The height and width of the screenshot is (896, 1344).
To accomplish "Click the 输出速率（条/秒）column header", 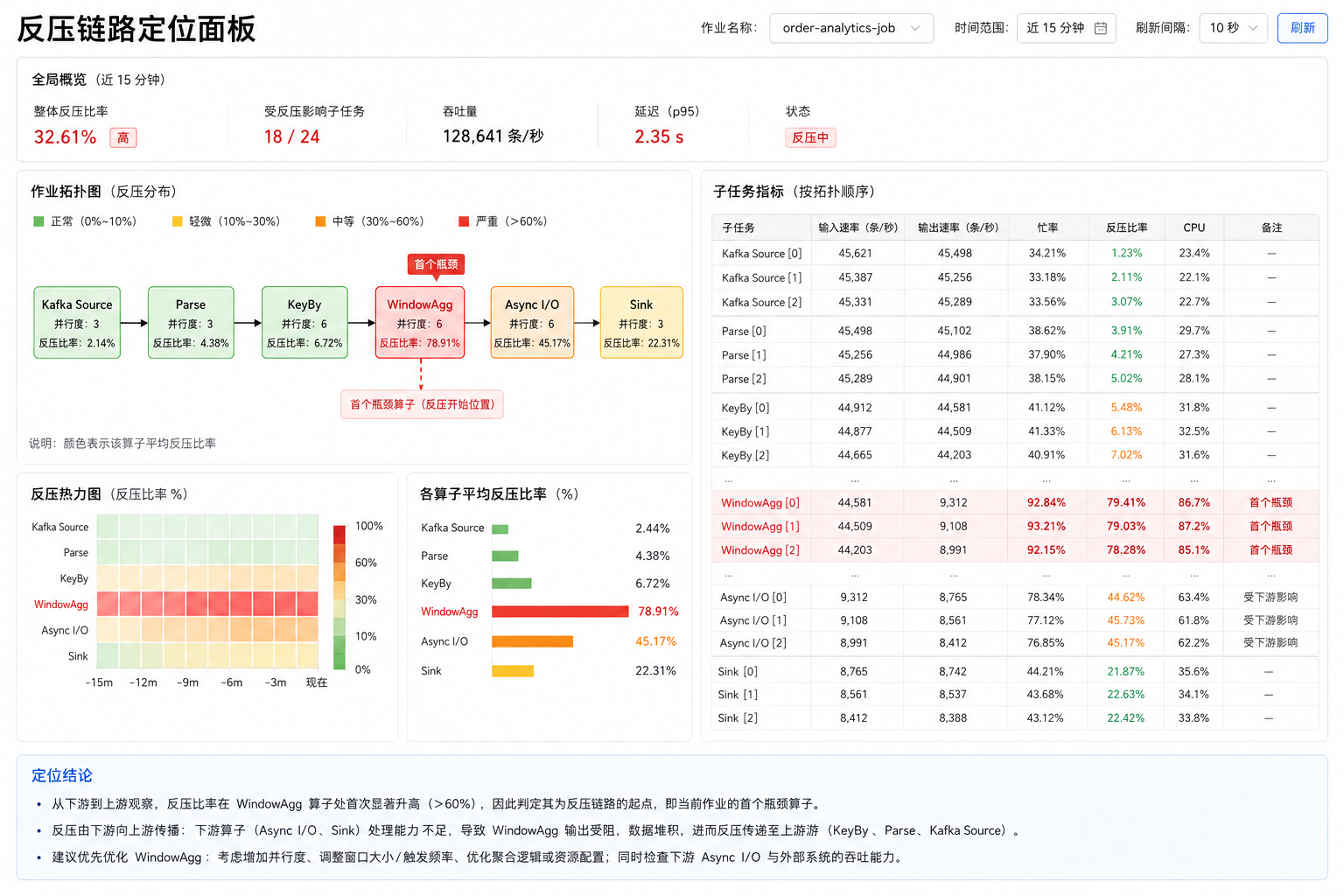I will pos(957,227).
